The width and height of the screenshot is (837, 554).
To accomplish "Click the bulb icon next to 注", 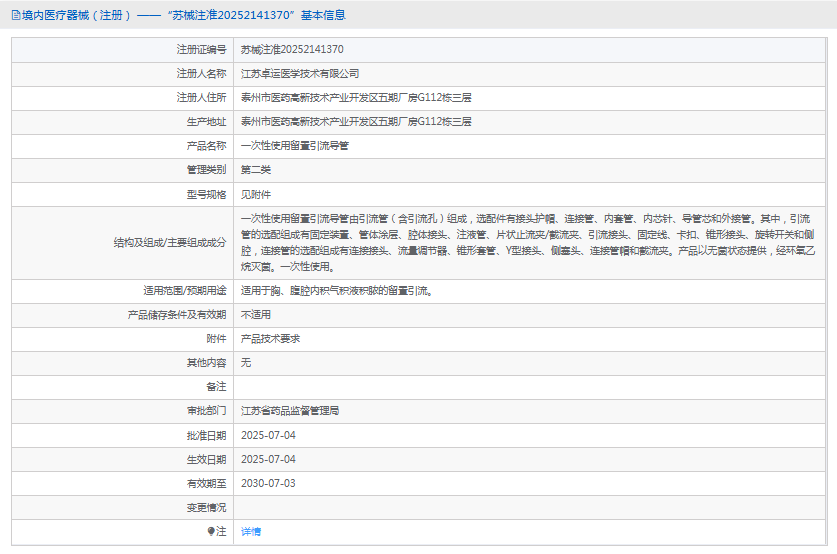I will 211,532.
